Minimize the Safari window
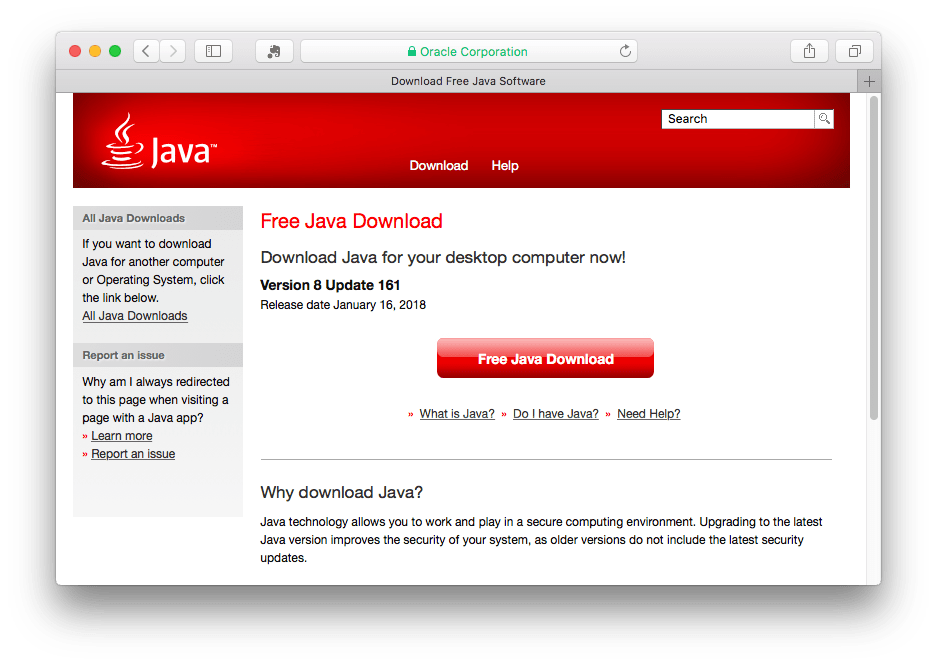 click(x=95, y=51)
